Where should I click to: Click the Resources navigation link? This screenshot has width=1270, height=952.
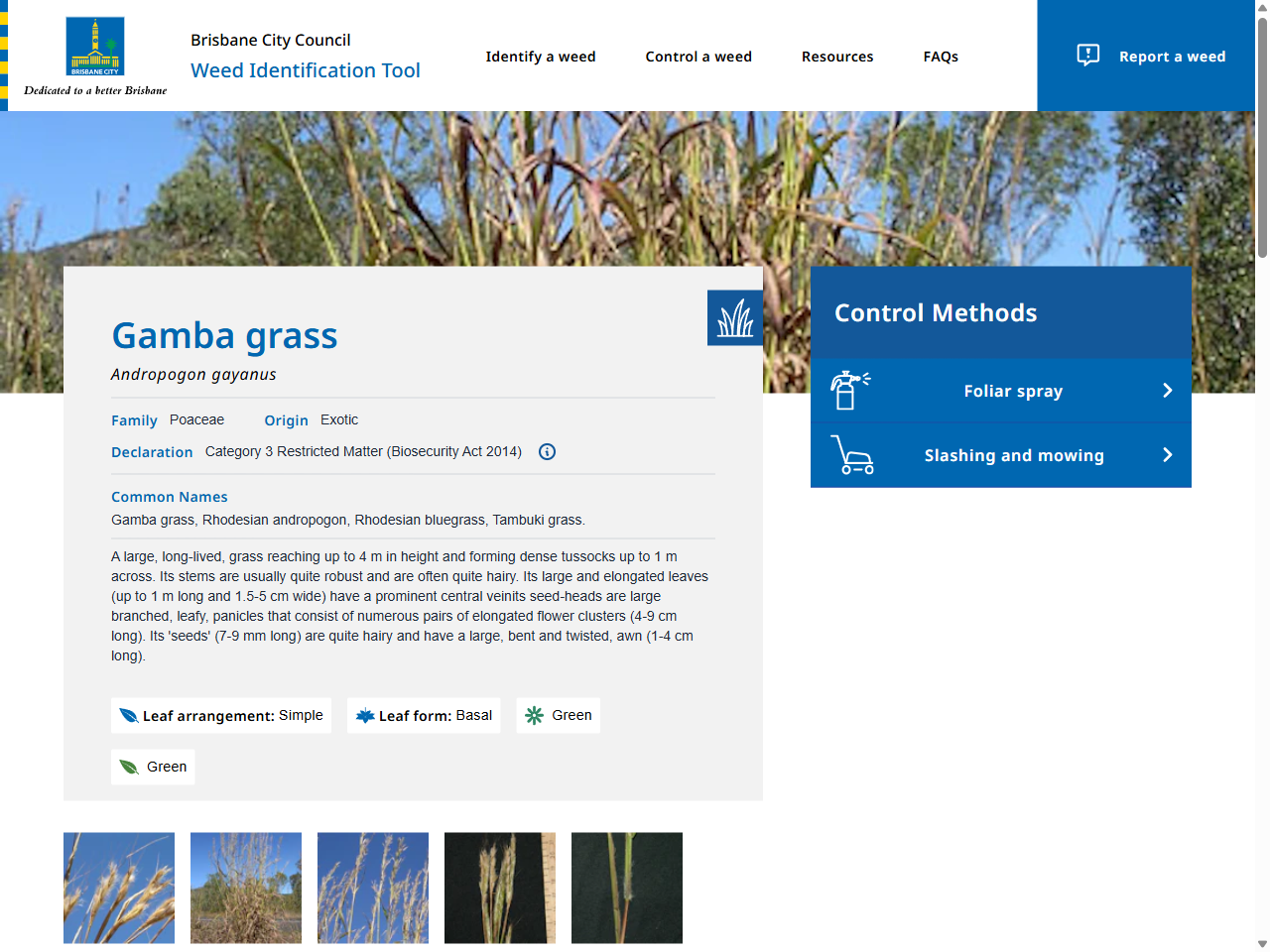tap(837, 57)
